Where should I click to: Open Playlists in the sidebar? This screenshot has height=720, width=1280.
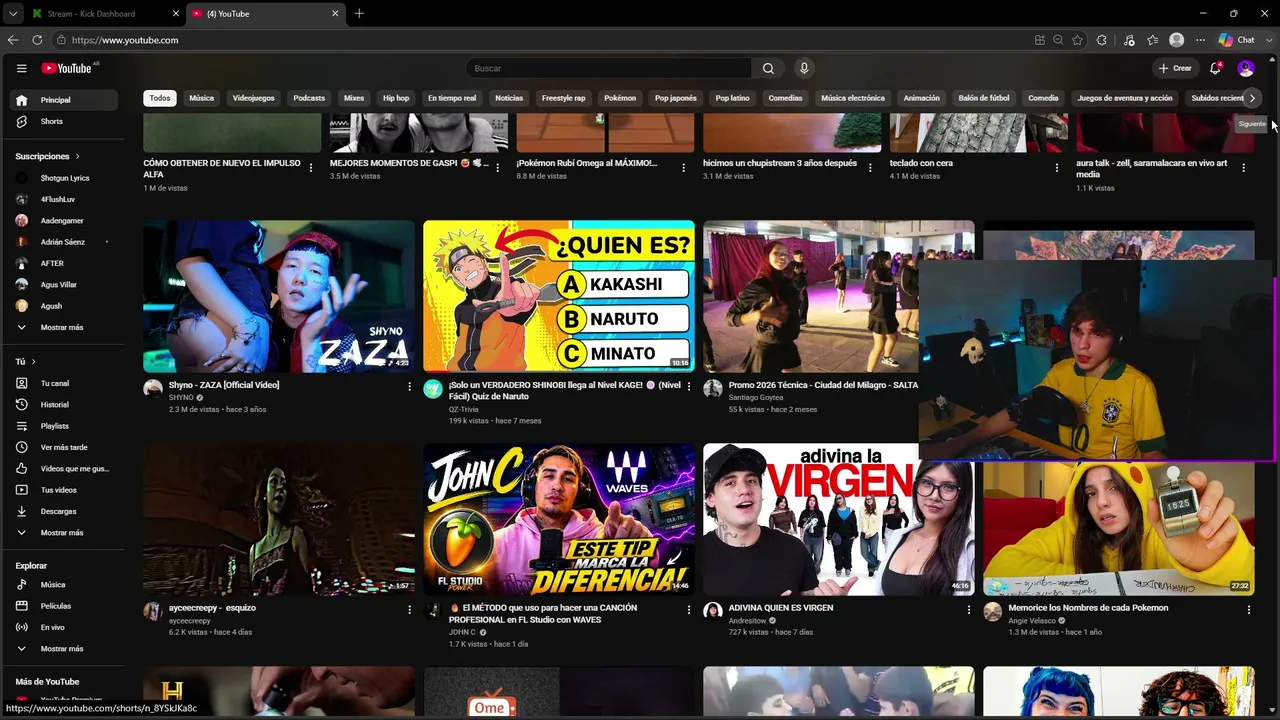click(x=64, y=426)
